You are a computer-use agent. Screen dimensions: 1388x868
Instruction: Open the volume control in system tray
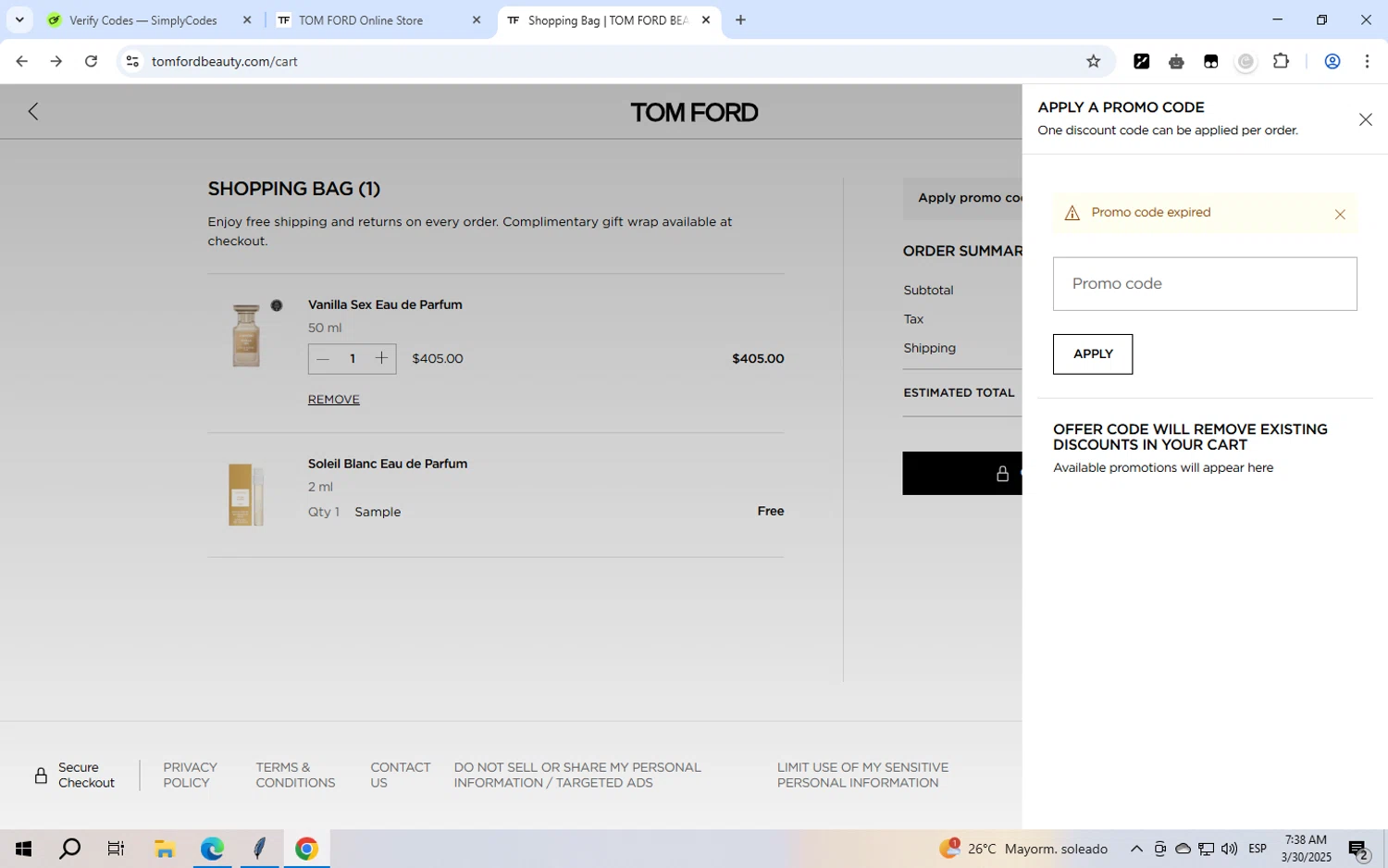1229,849
